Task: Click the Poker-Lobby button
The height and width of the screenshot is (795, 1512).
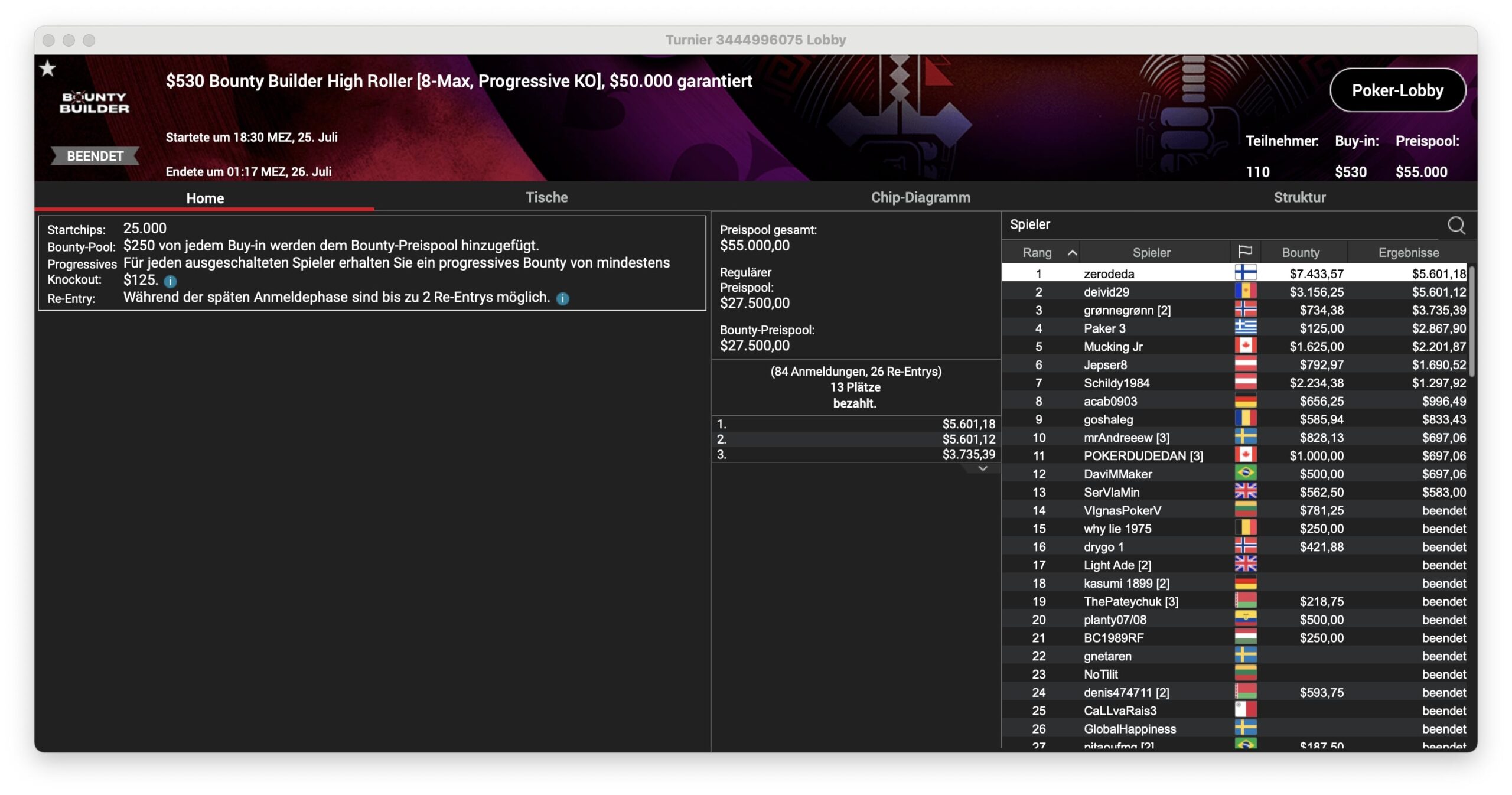Action: [1397, 90]
